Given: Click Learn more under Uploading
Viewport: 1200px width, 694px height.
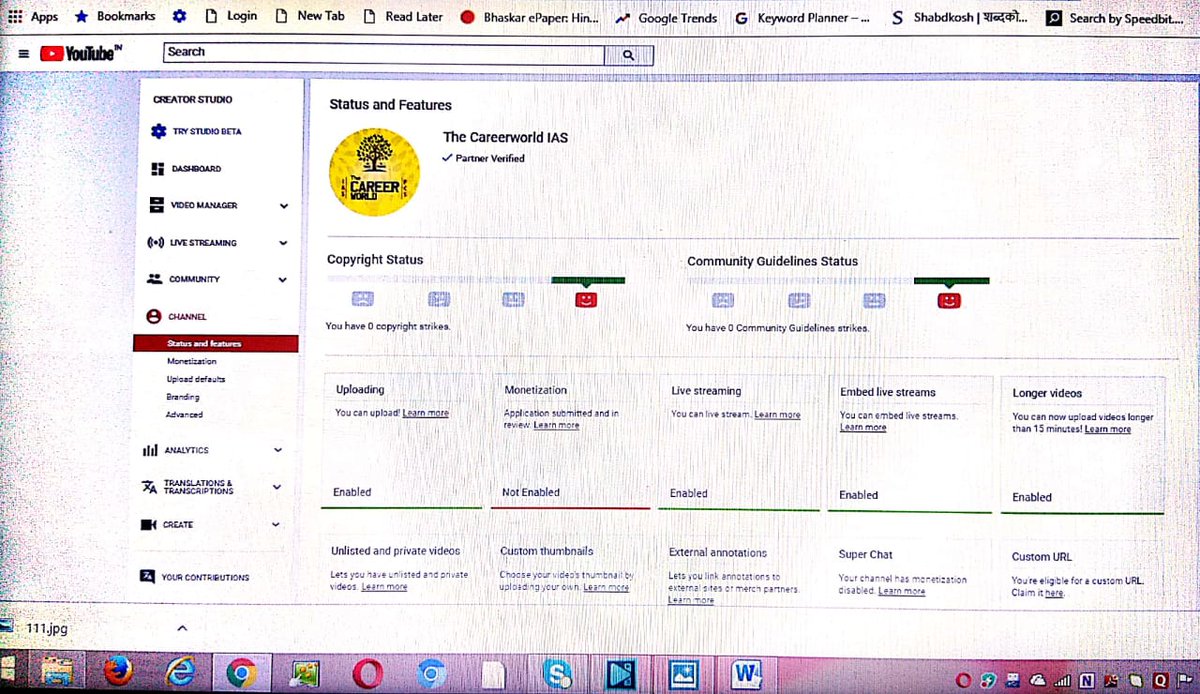Looking at the screenshot, I should 425,413.
